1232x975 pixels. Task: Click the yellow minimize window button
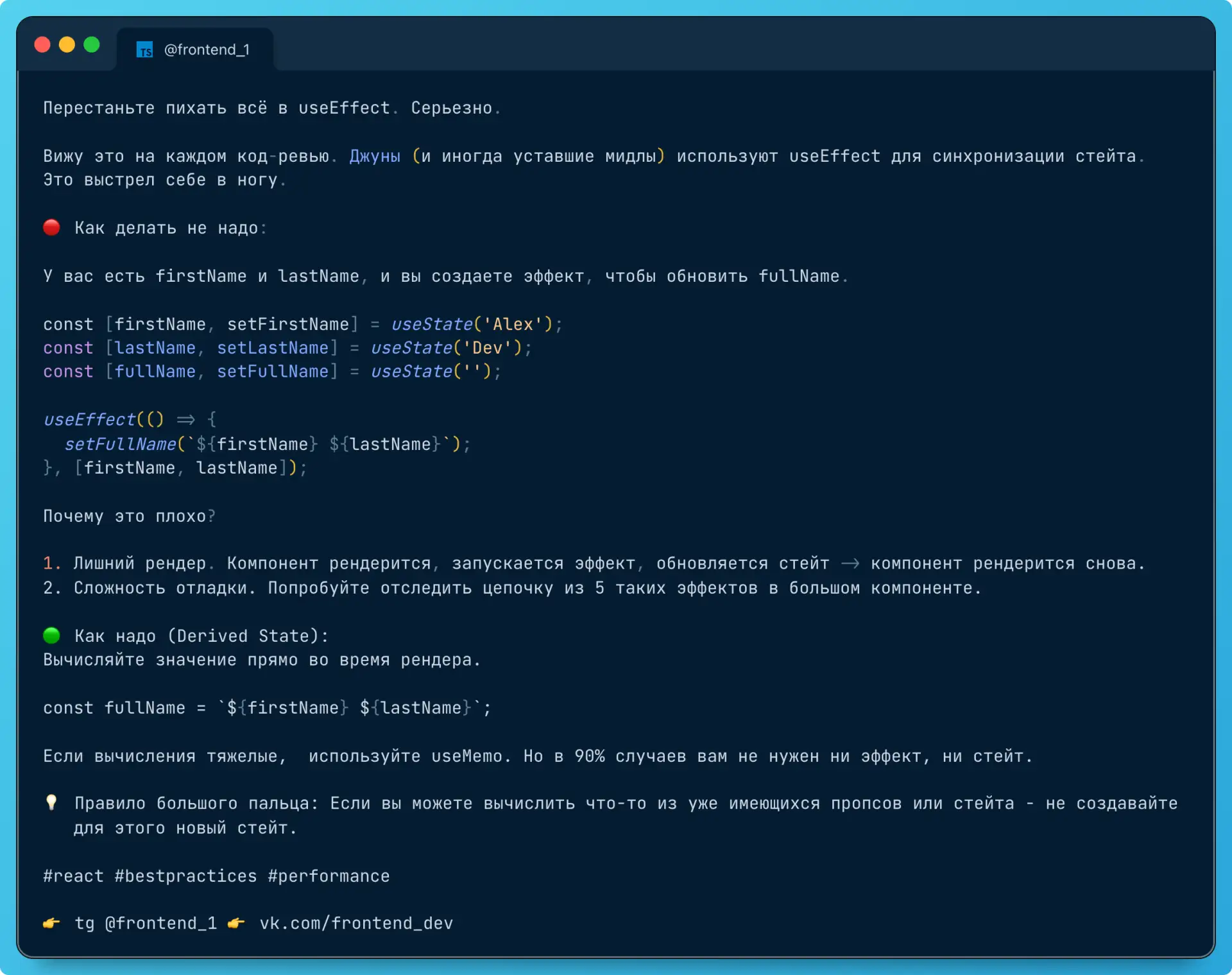click(67, 45)
